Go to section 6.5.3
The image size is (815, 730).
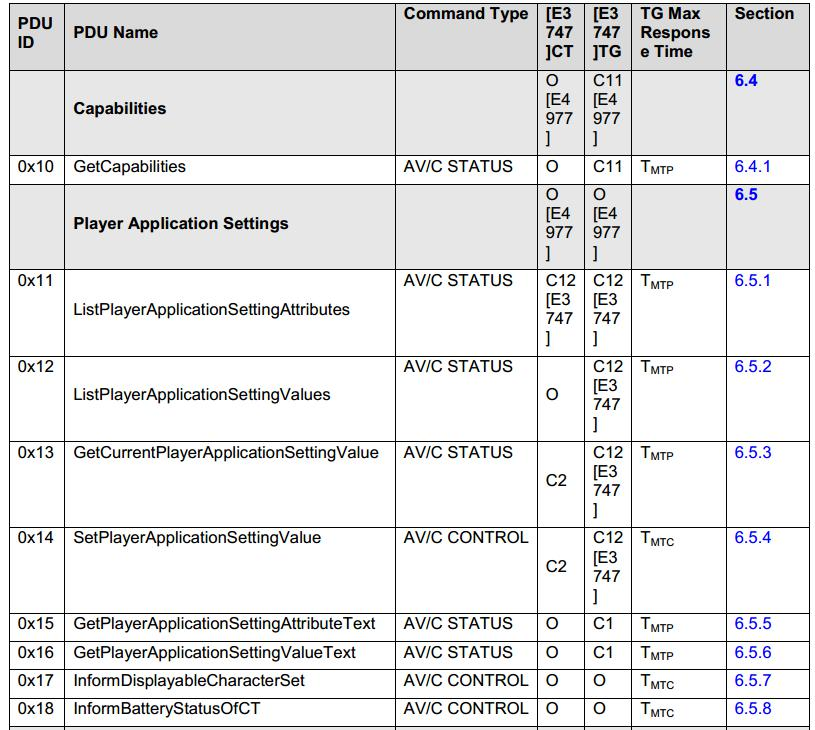(x=753, y=452)
